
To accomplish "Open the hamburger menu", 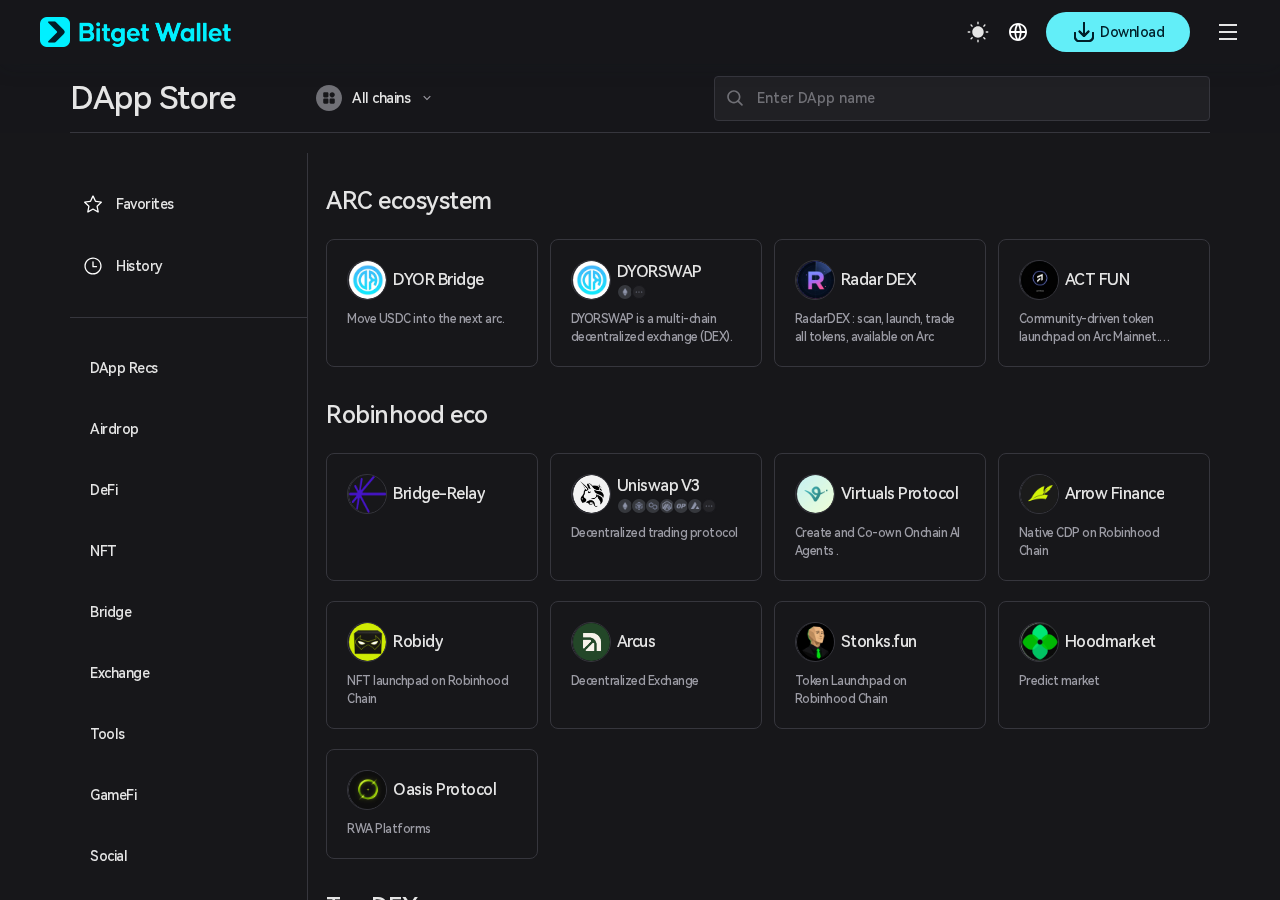I will coord(1228,32).
